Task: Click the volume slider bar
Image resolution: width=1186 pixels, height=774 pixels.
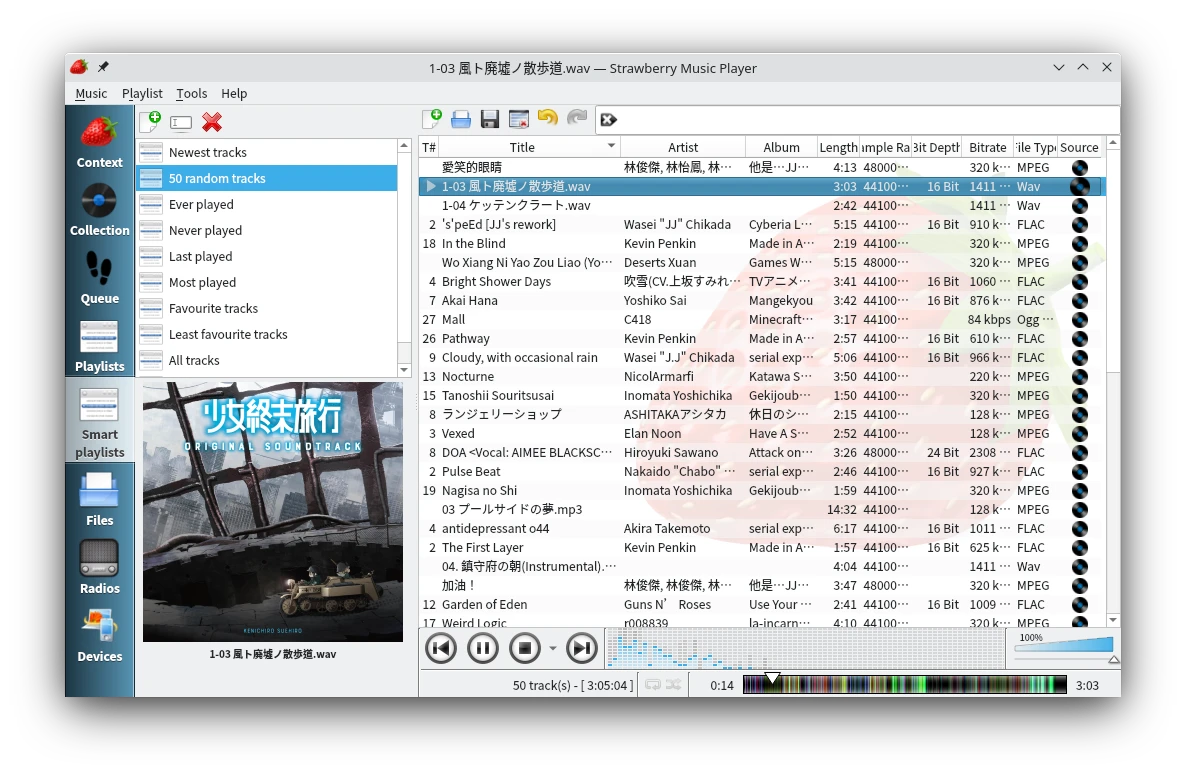Action: point(1063,647)
